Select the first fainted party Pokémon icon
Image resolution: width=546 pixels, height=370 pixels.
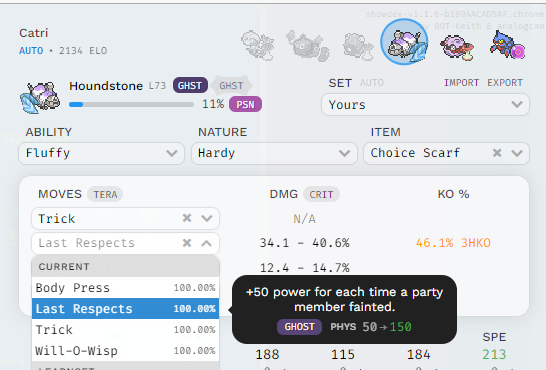pyautogui.click(x=258, y=45)
